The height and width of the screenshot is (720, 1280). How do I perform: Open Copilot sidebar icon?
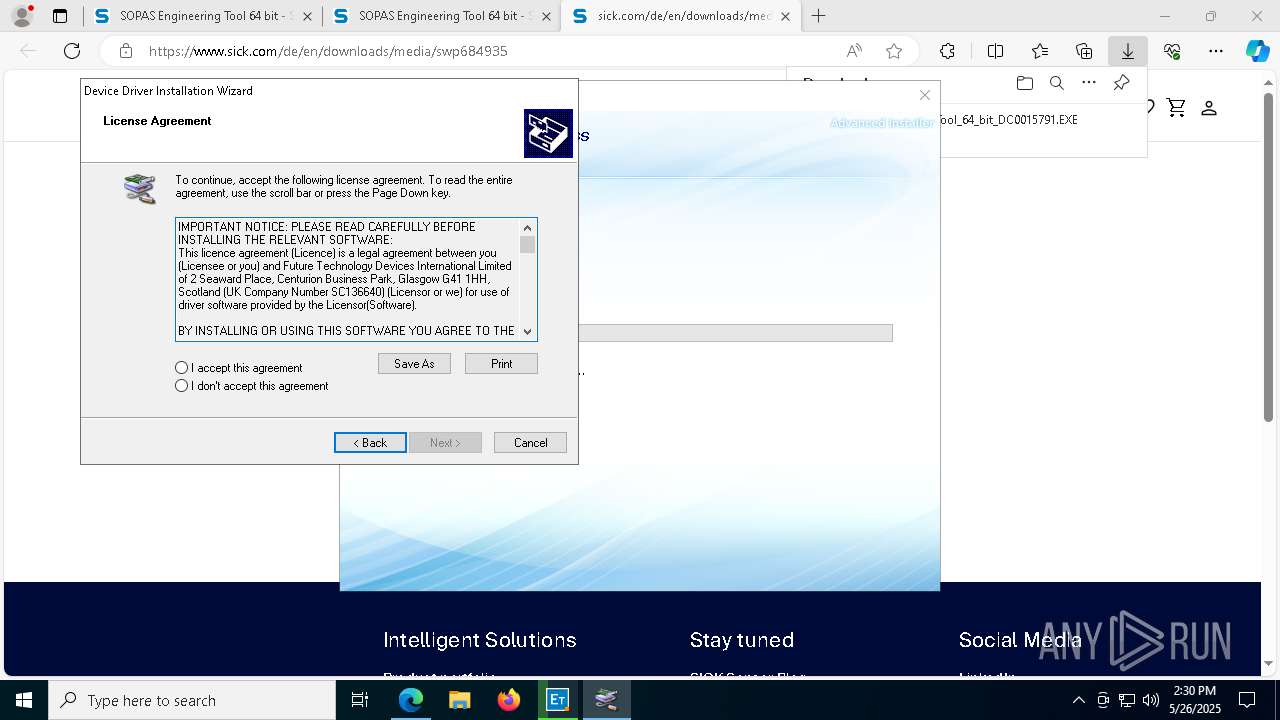(1257, 51)
